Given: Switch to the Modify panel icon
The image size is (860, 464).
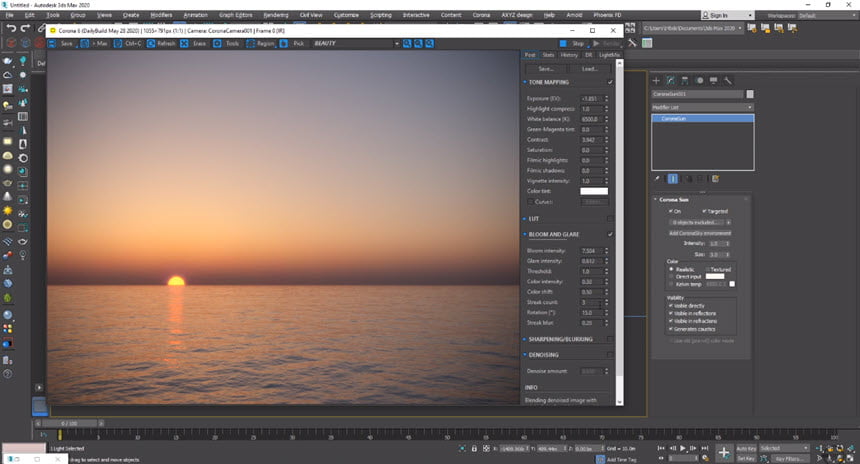Looking at the screenshot, I should pos(670,79).
